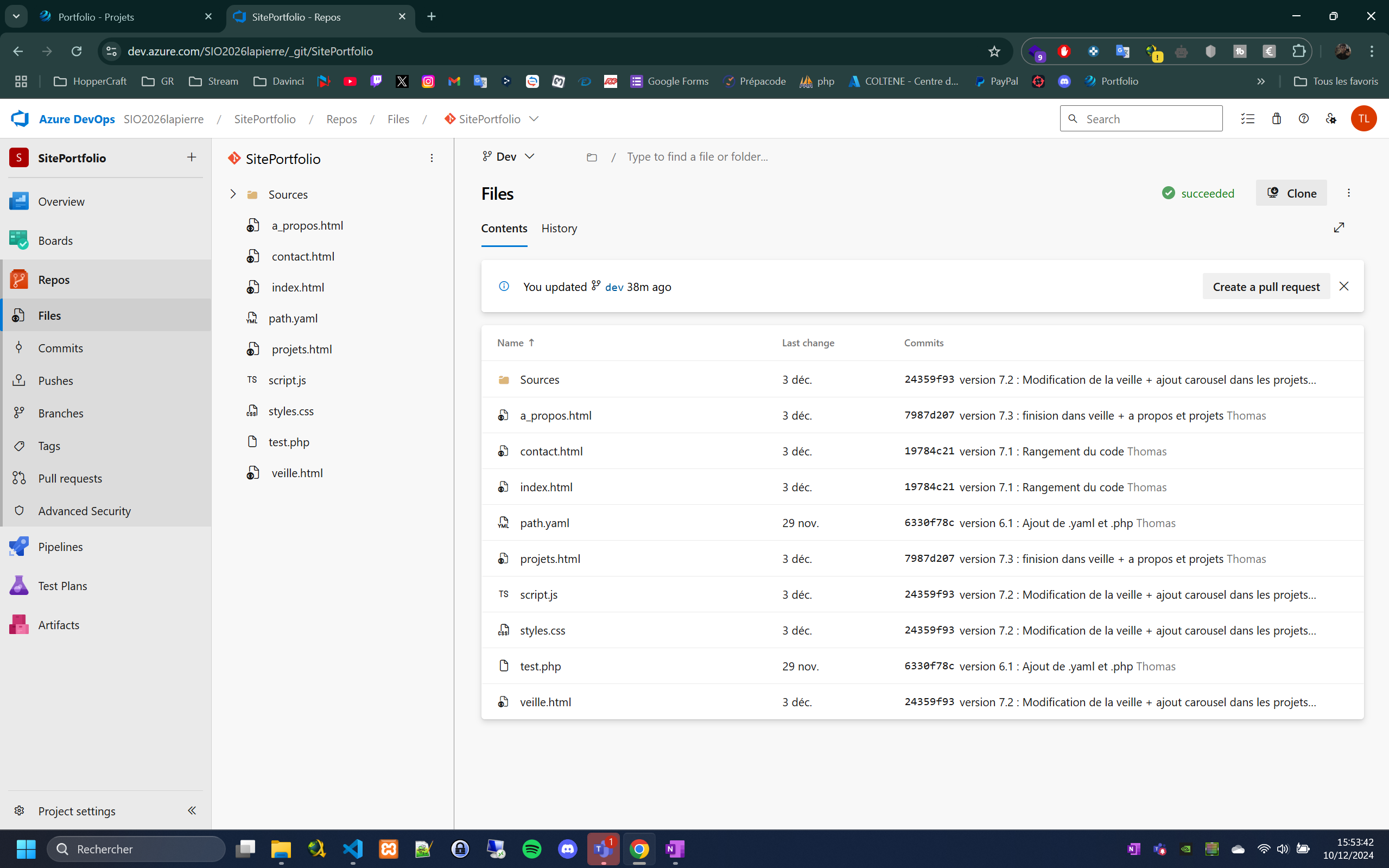Open the Artifacts section
Viewport: 1389px width, 868px height.
click(59, 625)
